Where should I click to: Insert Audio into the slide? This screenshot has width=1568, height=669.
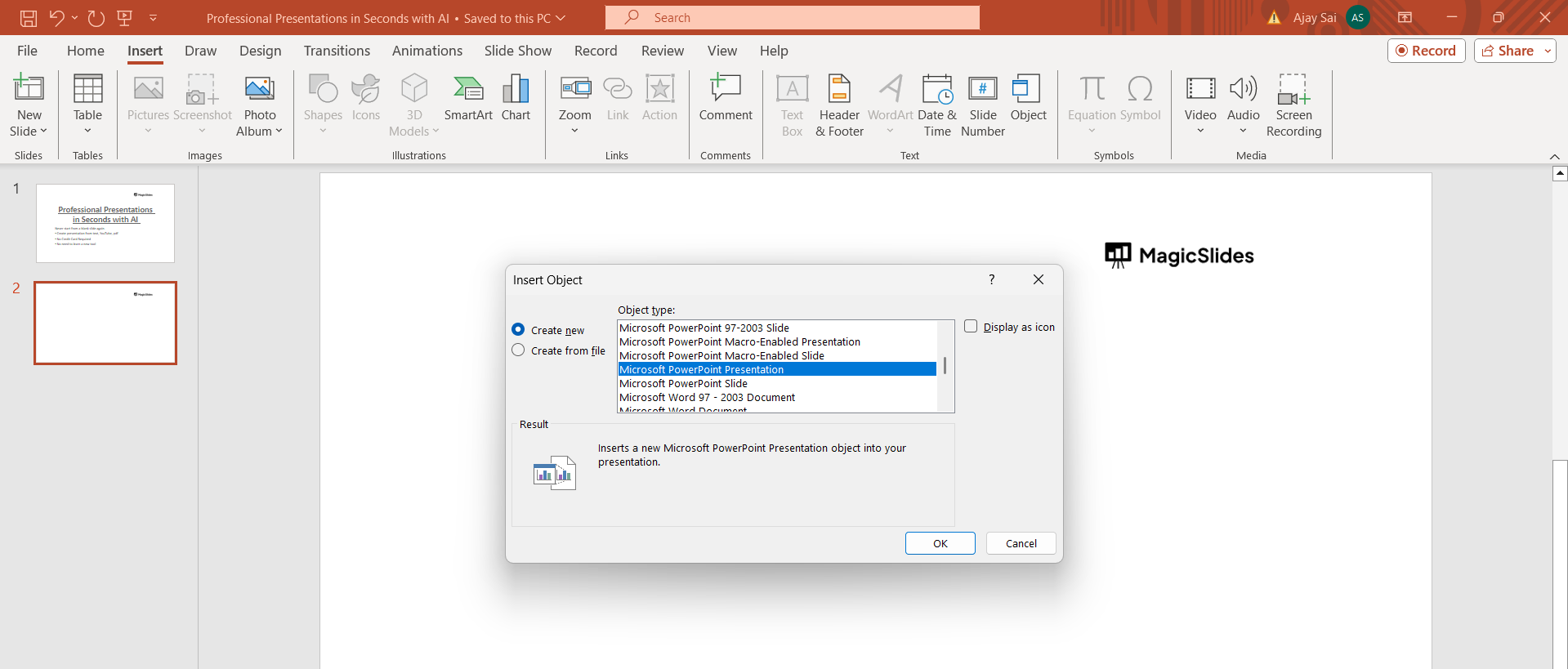pos(1243,105)
